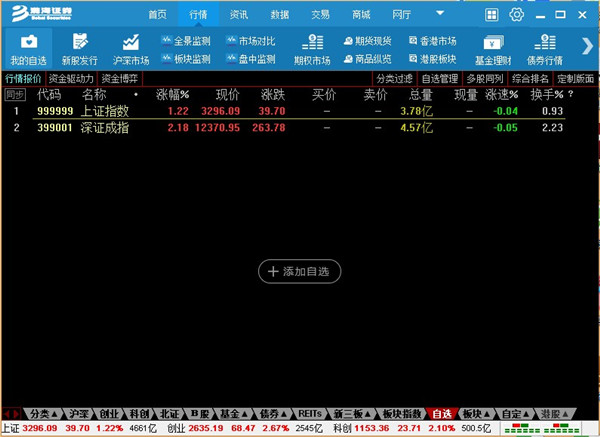This screenshot has width=600, height=437.
Task: Click 分类过滤 button
Action: pyautogui.click(x=394, y=79)
